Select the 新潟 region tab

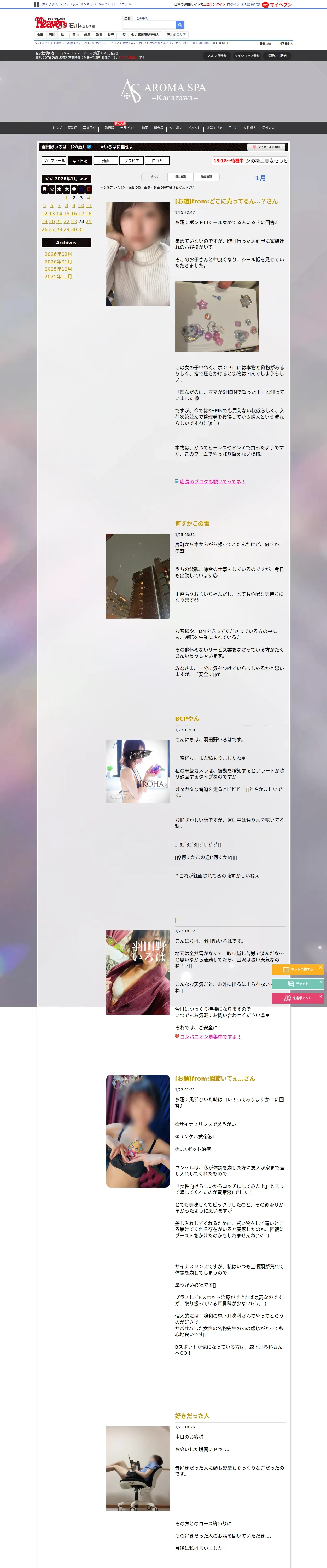(99, 35)
